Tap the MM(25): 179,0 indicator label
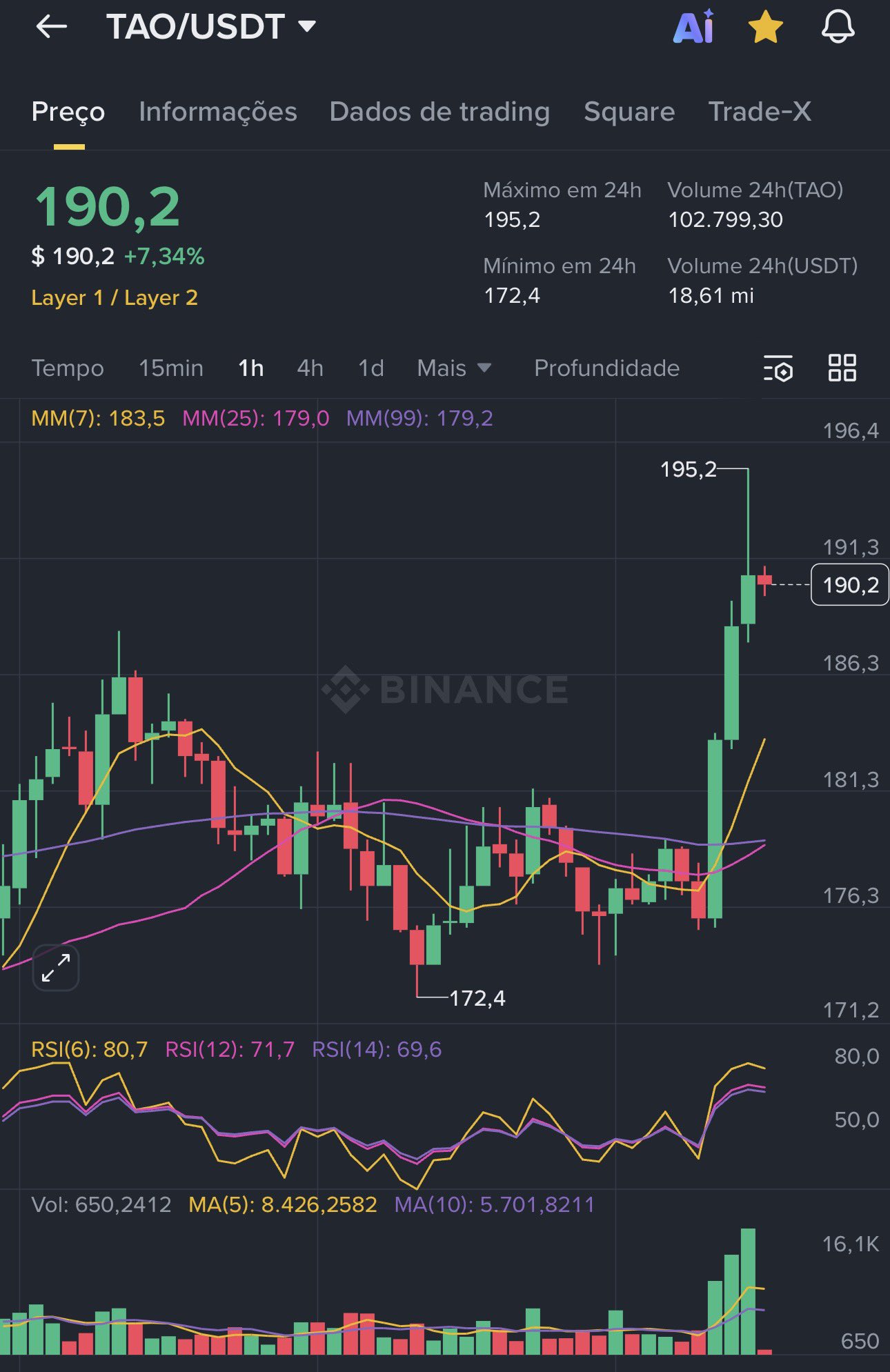The image size is (890, 1372). [256, 418]
